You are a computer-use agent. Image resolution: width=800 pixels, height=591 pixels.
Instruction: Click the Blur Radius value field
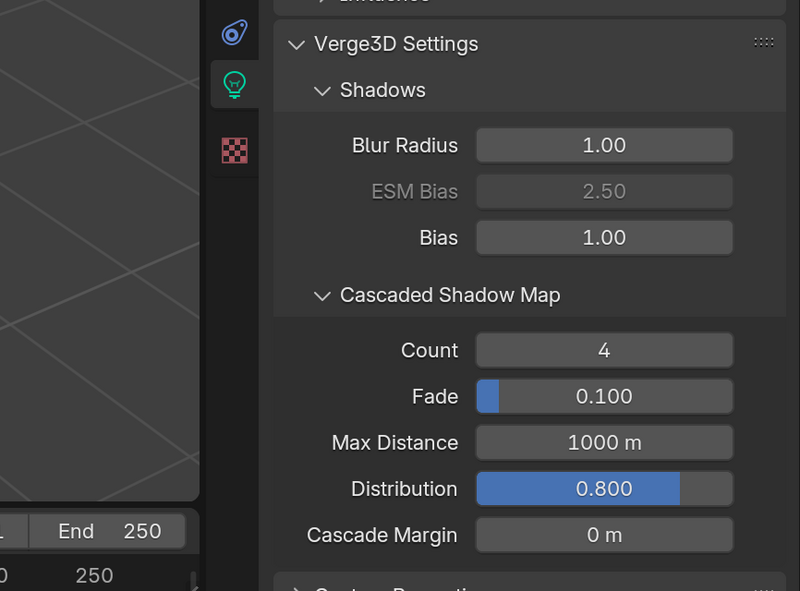tap(605, 145)
